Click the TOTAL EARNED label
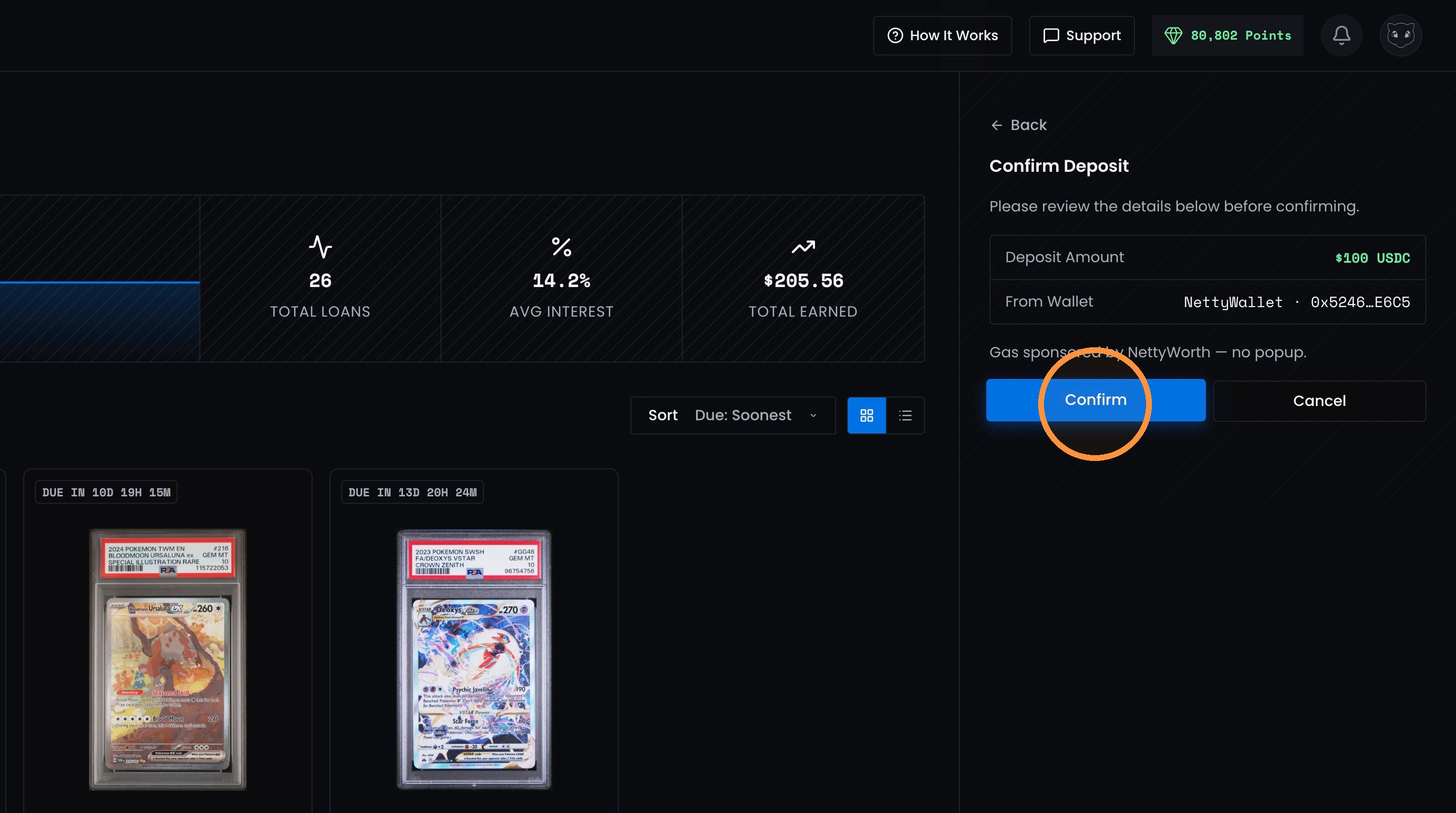 pos(803,312)
